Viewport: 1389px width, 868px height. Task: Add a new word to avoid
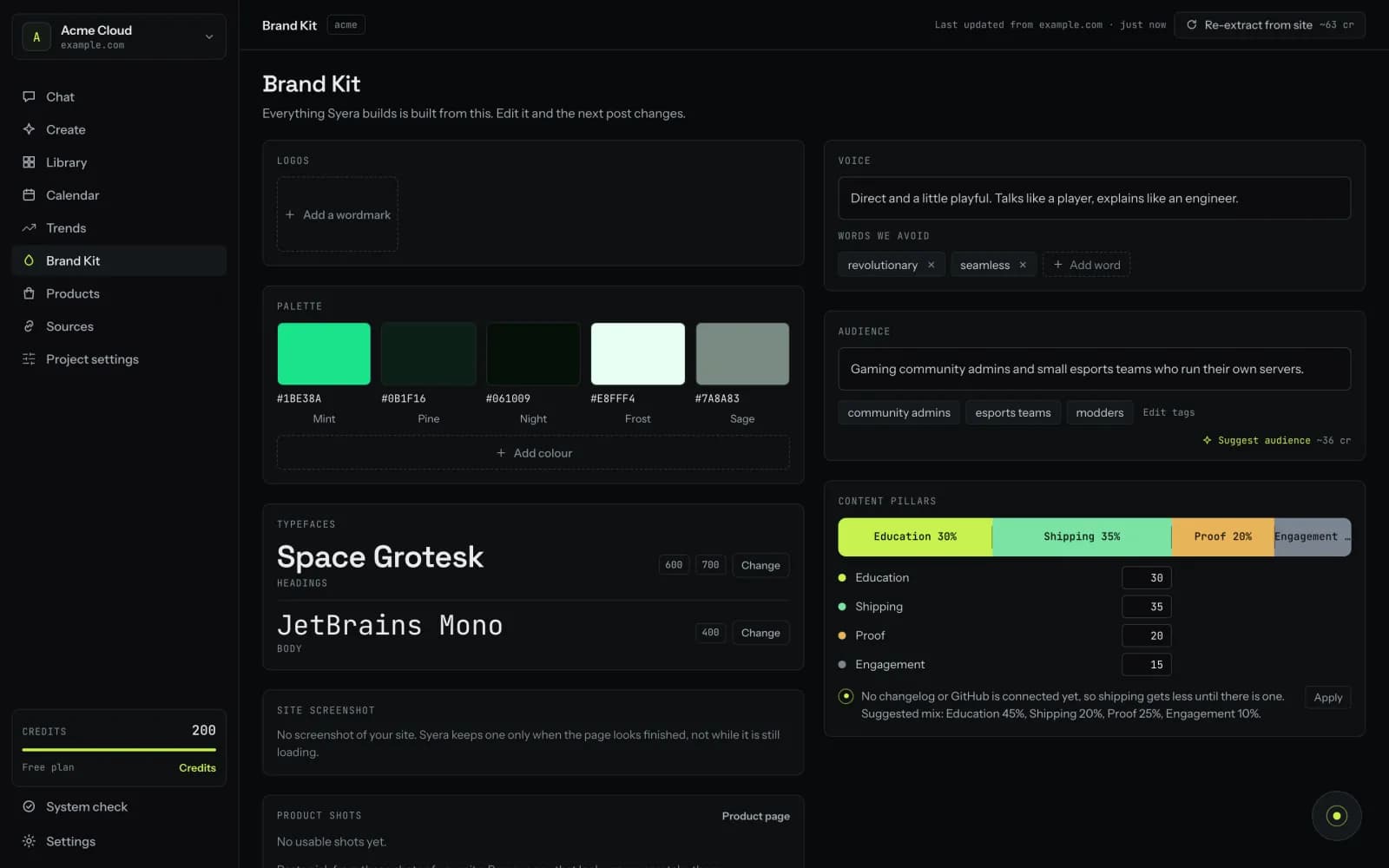1086,265
